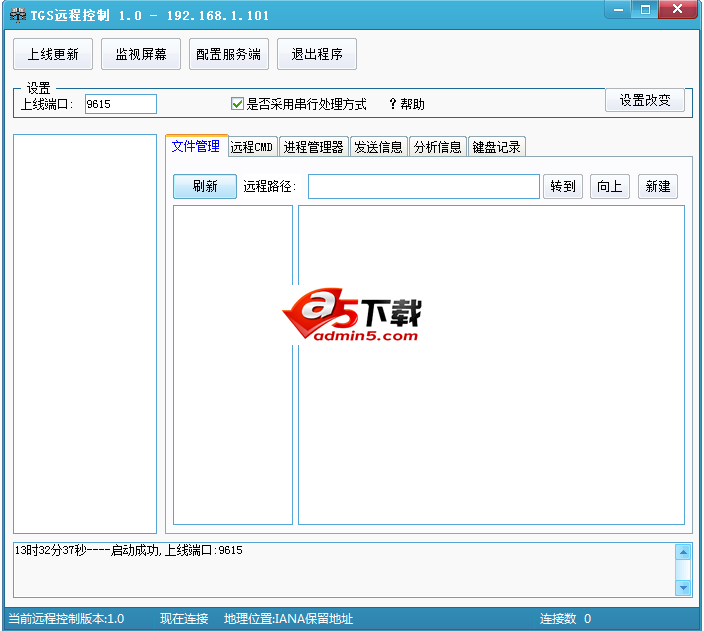This screenshot has height=631, width=704.
Task: Toggle 是否采用串行处理方式 checkbox
Action: 237,104
